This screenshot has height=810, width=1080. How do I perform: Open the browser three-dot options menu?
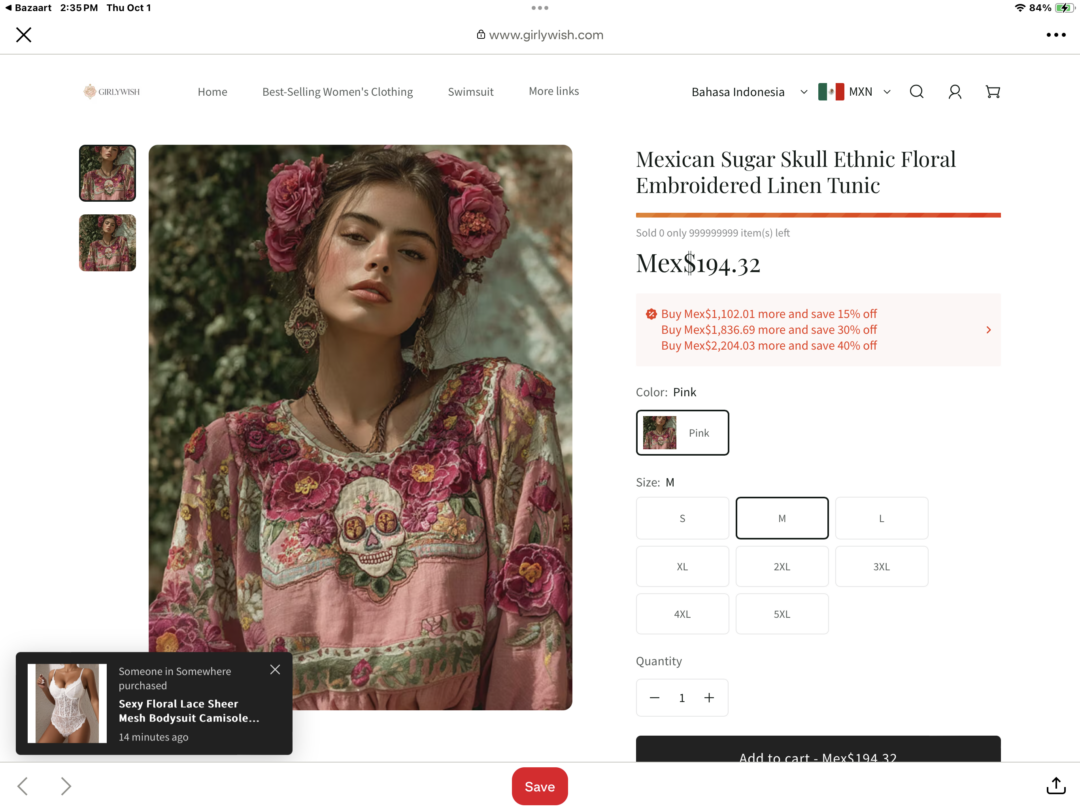1055,34
